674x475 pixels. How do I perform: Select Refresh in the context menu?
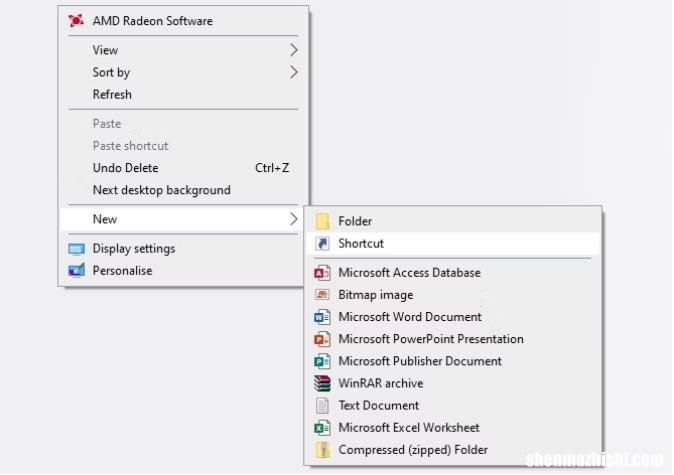pos(183,94)
